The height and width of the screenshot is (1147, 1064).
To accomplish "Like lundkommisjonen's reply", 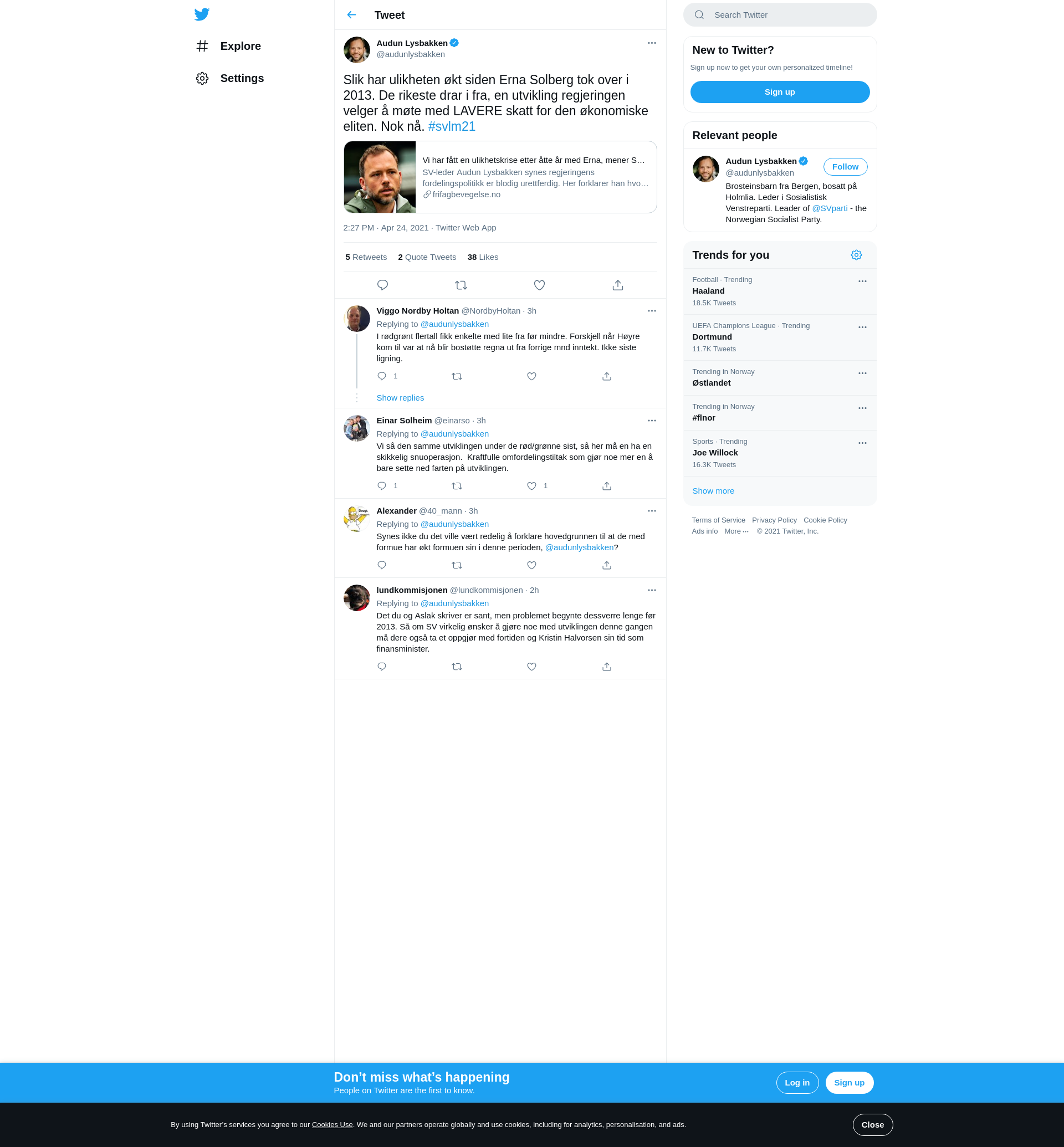I will point(531,667).
